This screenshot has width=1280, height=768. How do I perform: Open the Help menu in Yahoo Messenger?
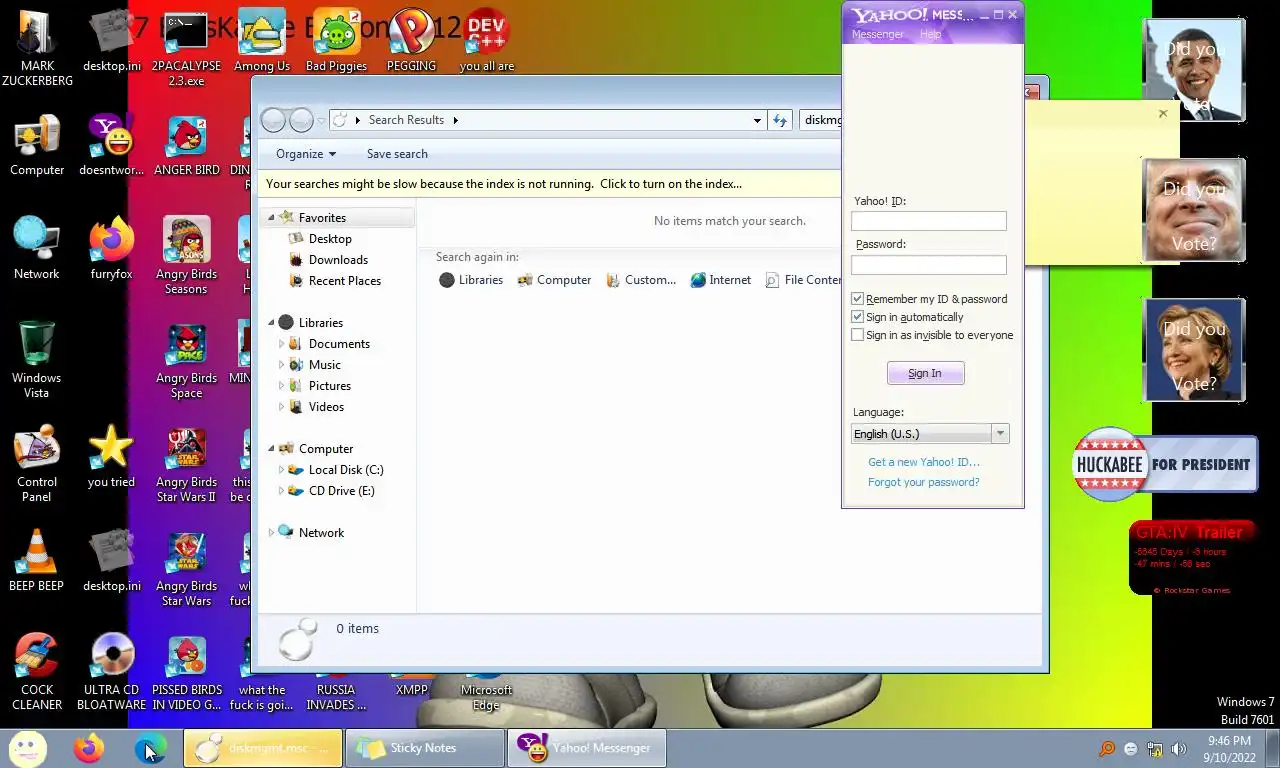tap(930, 34)
